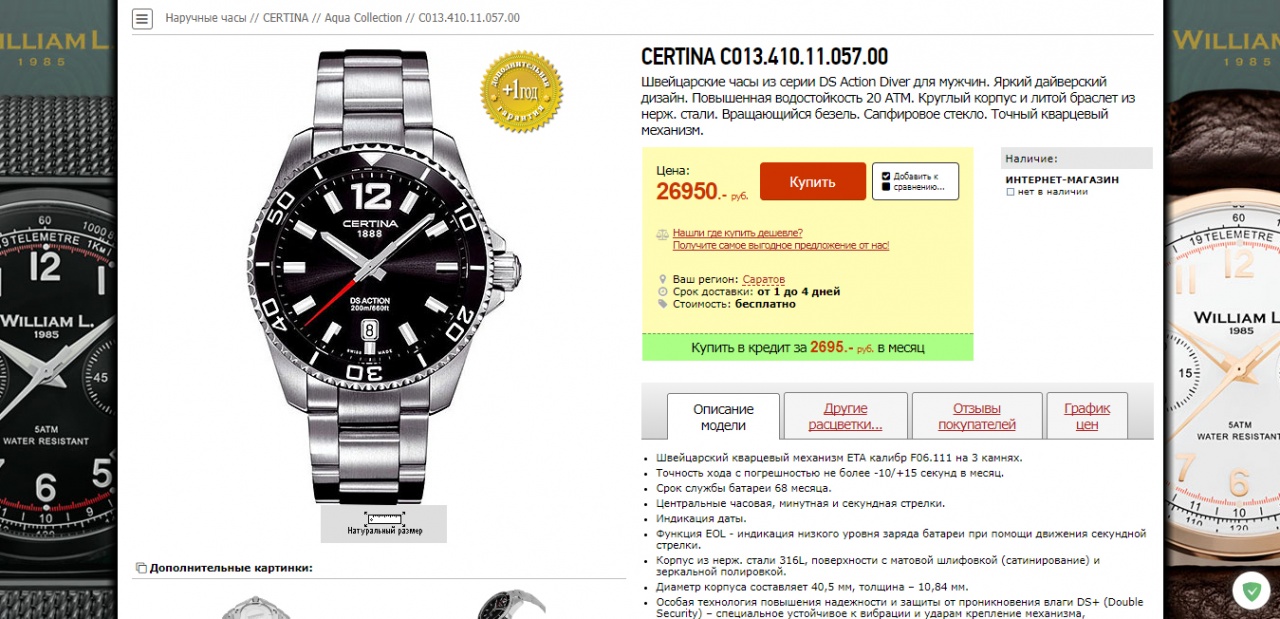Click the price tag cost icon
The height and width of the screenshot is (619, 1280).
[x=662, y=304]
